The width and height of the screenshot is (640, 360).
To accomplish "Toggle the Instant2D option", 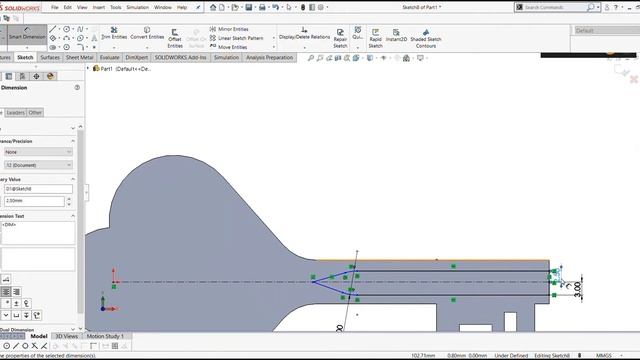I will 396,35.
